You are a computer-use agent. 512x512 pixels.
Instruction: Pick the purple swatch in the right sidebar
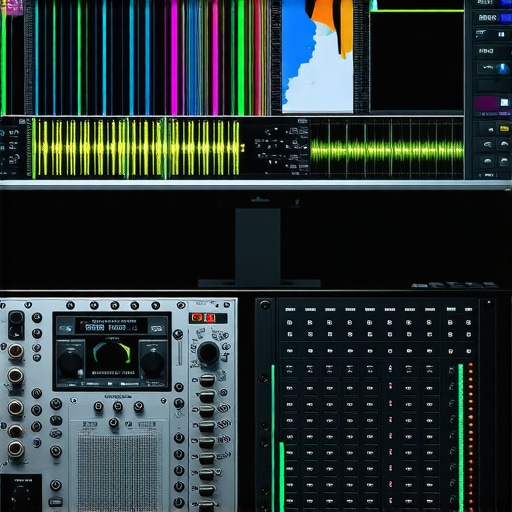[x=485, y=103]
